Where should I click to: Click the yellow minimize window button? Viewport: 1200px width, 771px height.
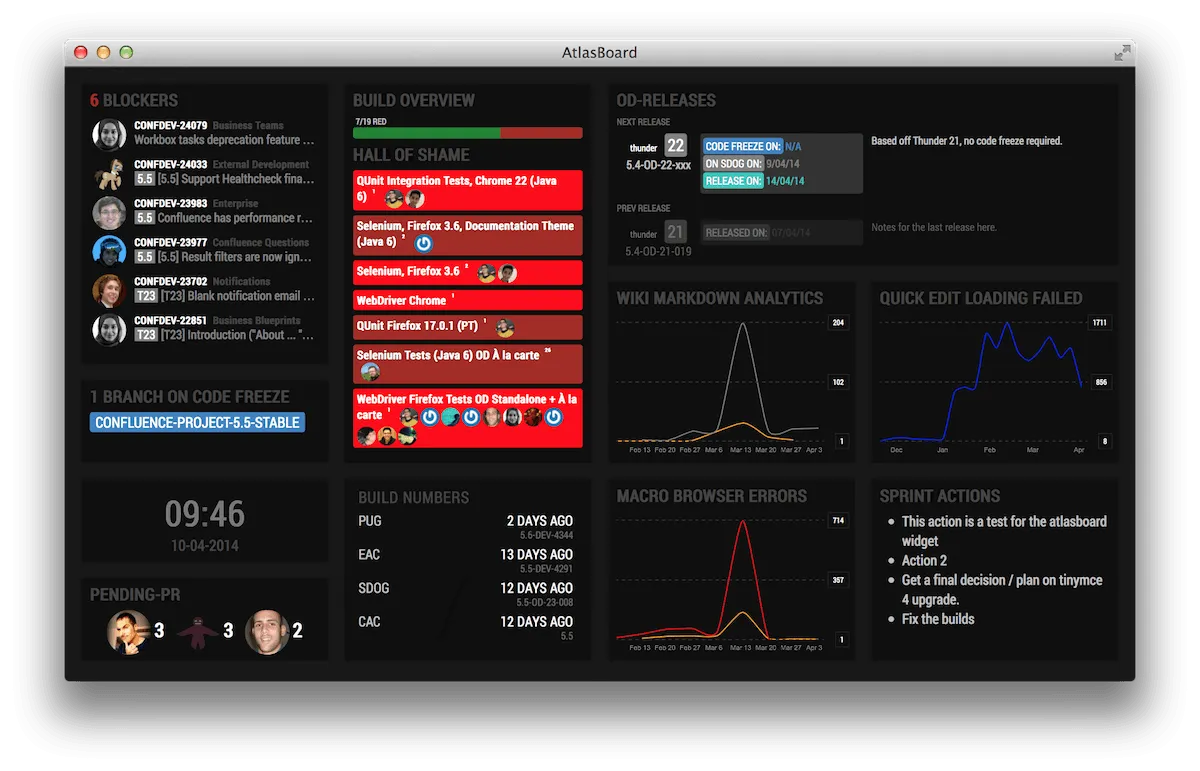pos(105,52)
